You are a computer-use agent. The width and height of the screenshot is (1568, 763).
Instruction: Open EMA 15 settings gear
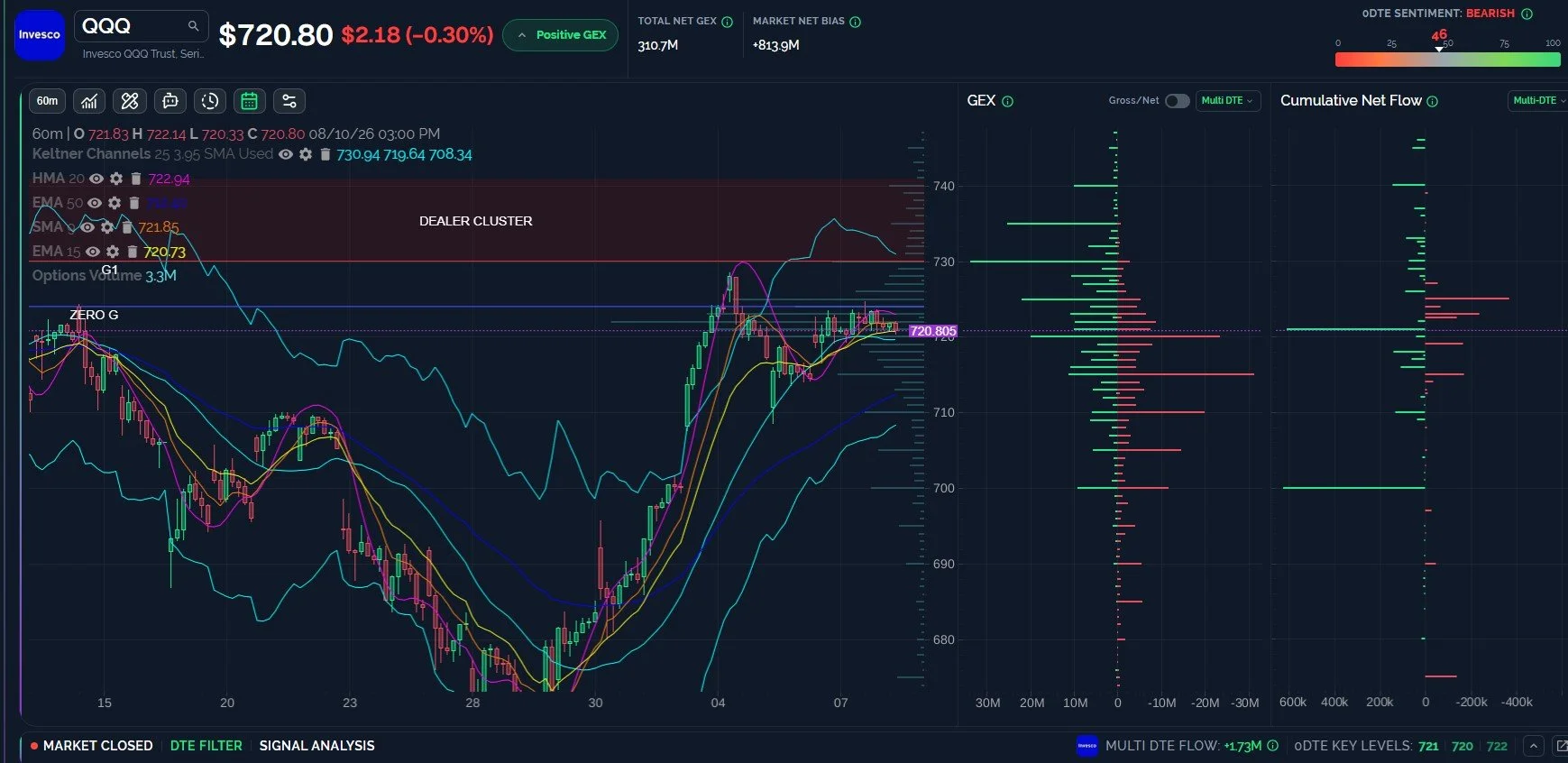pyautogui.click(x=113, y=252)
